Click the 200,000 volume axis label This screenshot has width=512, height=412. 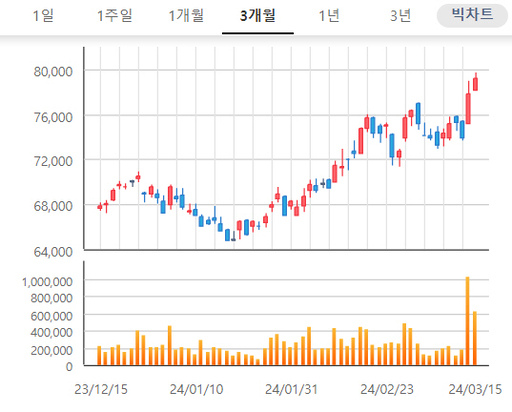tap(51, 351)
